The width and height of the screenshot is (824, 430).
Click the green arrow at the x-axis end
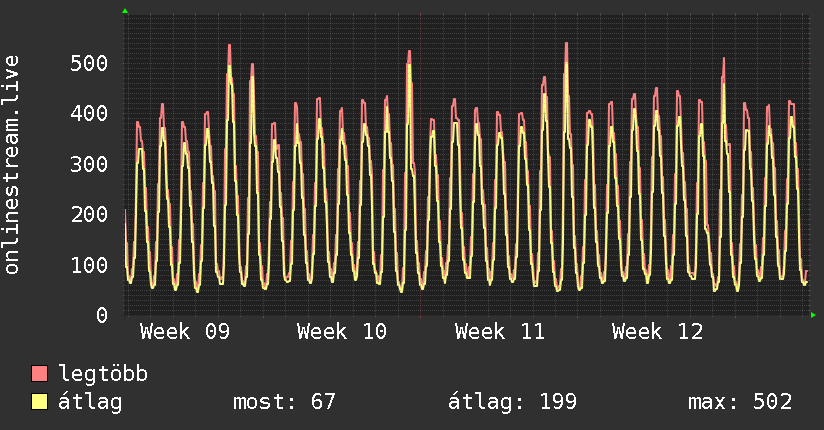click(x=813, y=315)
